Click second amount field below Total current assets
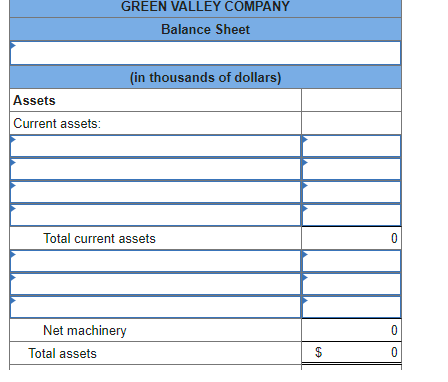448x382 pixels. [x=351, y=284]
